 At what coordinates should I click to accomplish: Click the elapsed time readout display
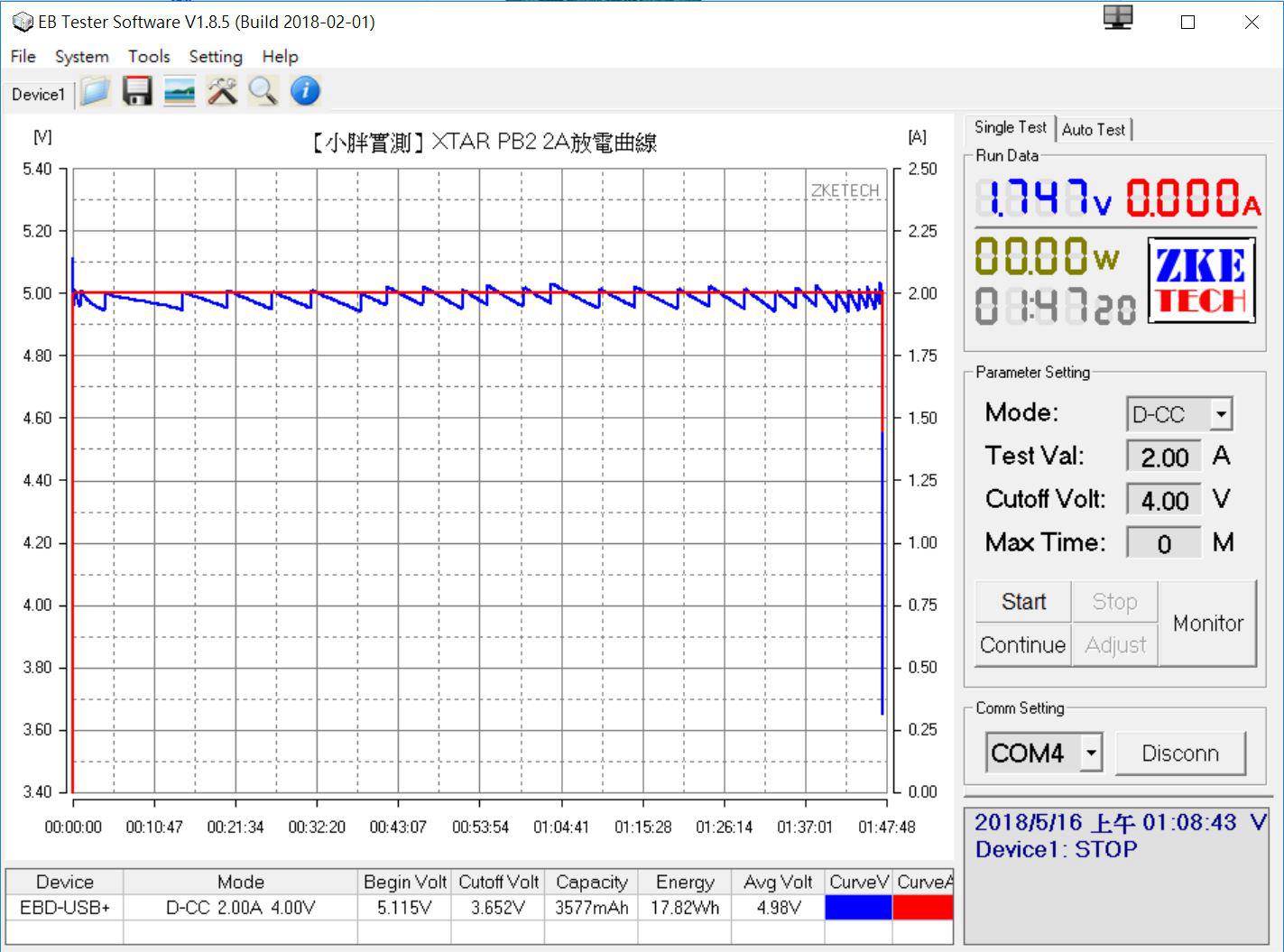[x=1055, y=307]
